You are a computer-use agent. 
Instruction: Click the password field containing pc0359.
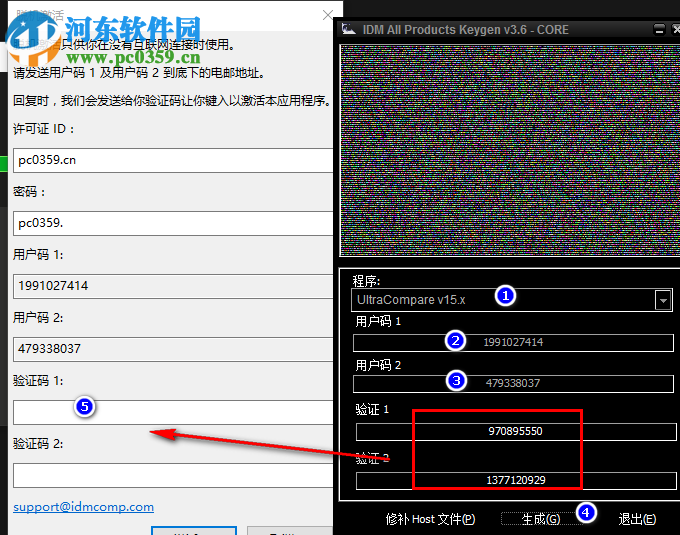(173, 223)
